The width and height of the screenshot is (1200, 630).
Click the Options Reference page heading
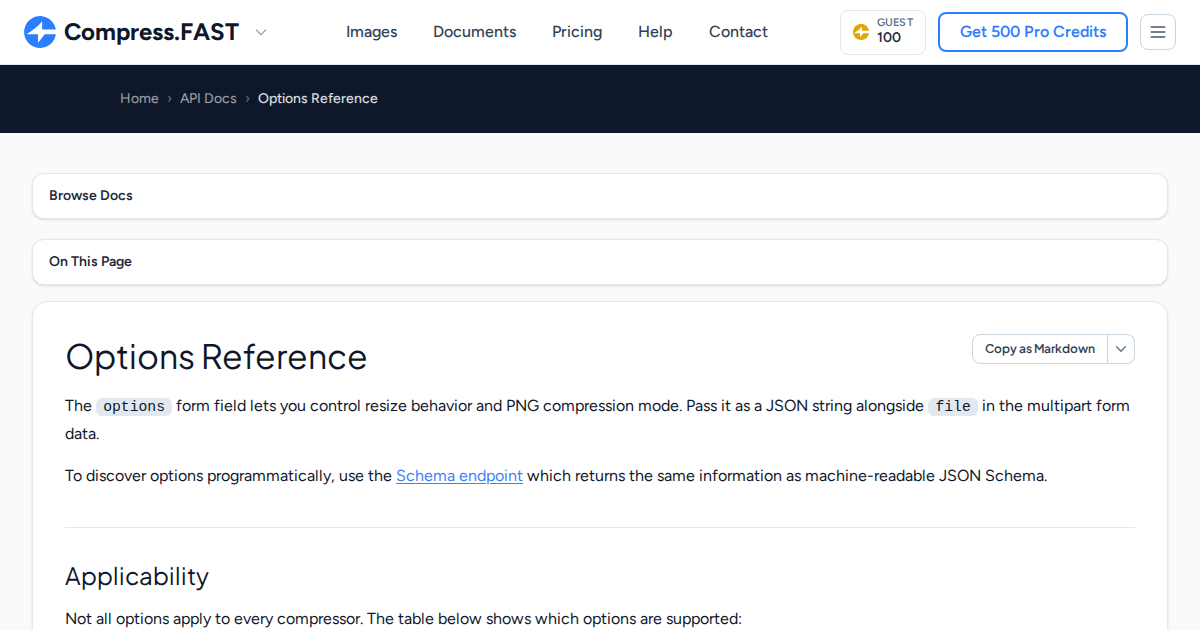coord(216,357)
